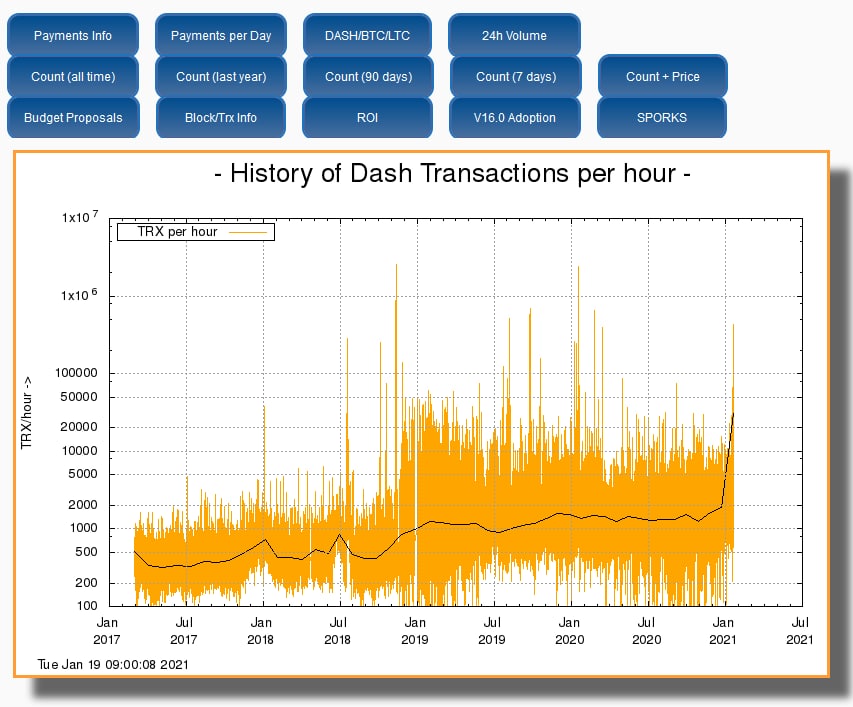Click the ROI button
The height and width of the screenshot is (707, 853).
click(x=367, y=117)
